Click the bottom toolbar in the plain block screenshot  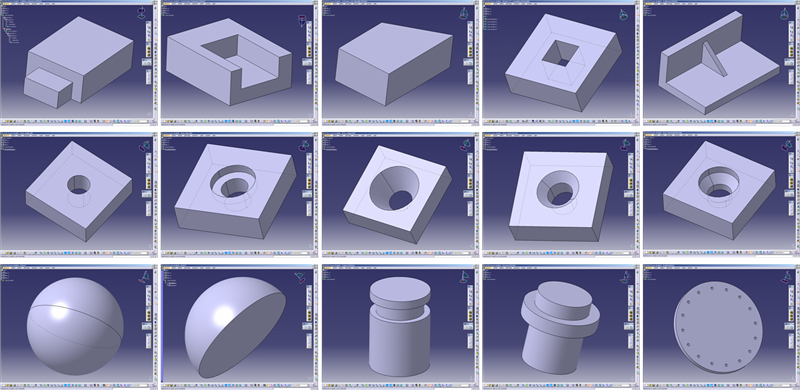tap(400, 123)
